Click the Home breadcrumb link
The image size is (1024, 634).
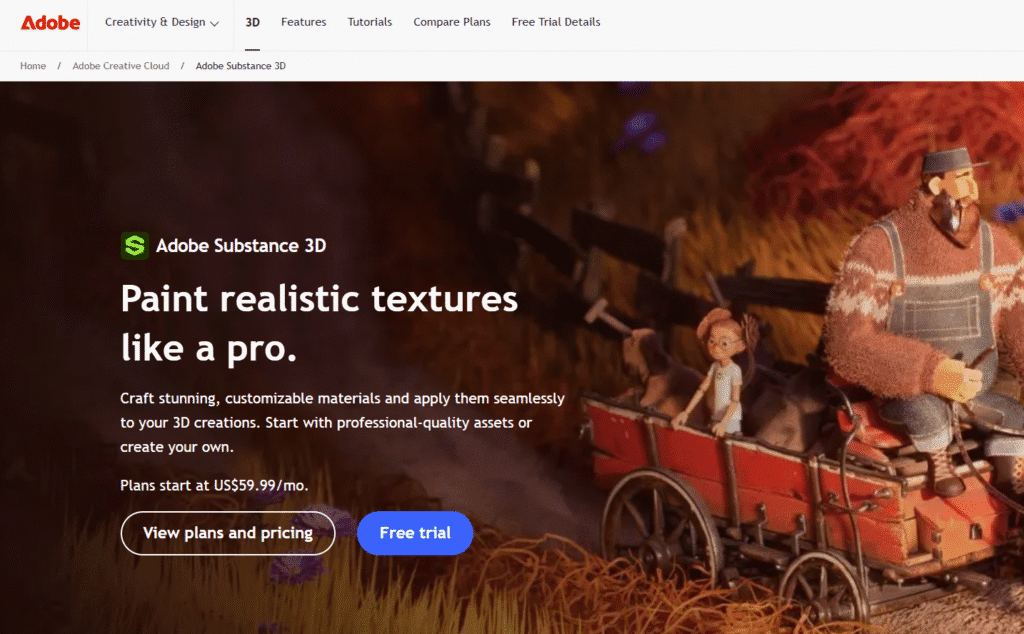[x=32, y=65]
